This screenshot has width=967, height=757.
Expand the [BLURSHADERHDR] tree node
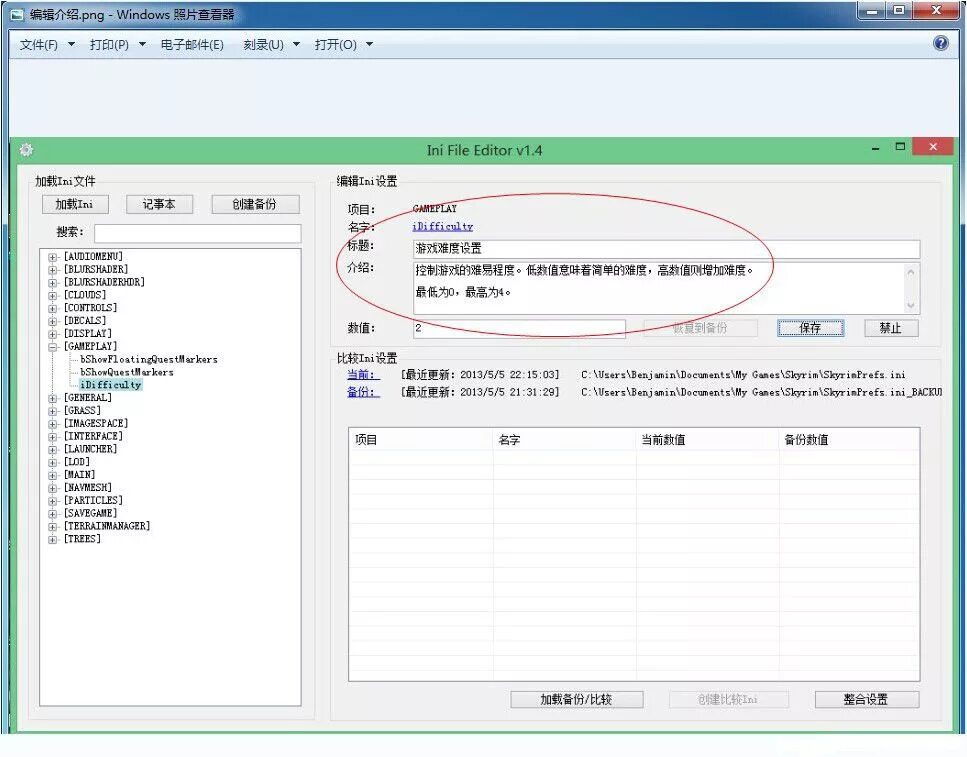52,283
